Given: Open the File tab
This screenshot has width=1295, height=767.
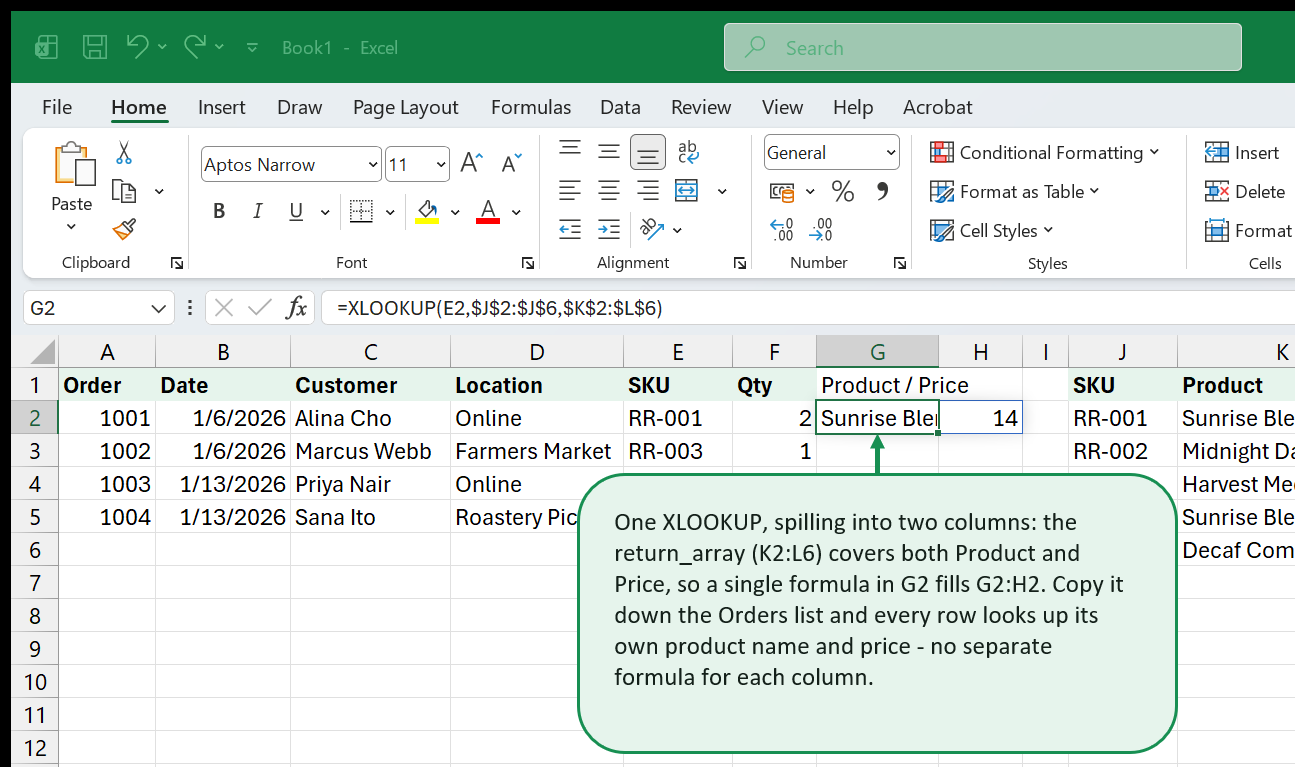Looking at the screenshot, I should 57,107.
